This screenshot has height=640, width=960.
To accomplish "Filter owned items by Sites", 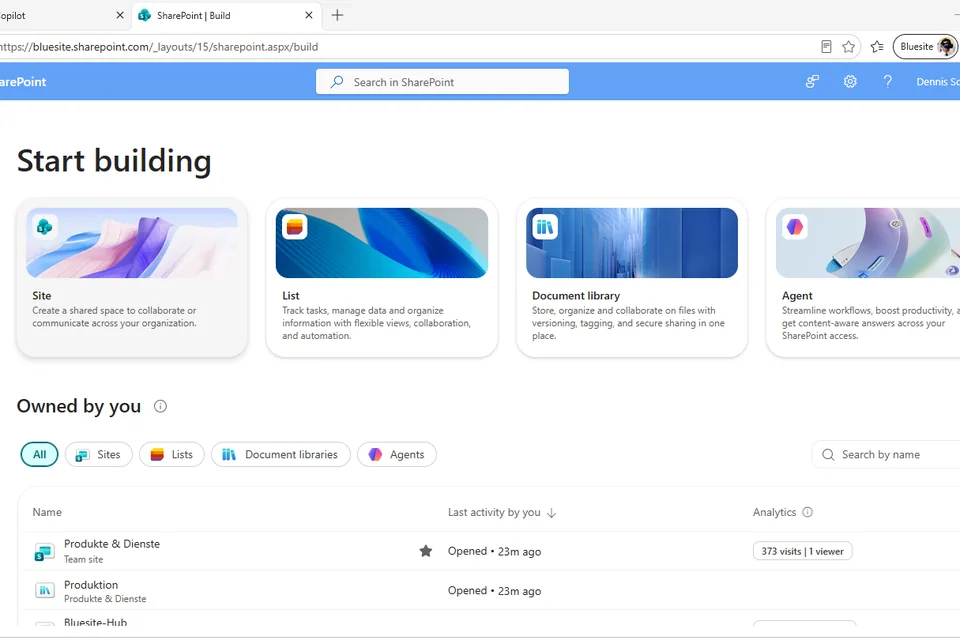I will [x=99, y=454].
